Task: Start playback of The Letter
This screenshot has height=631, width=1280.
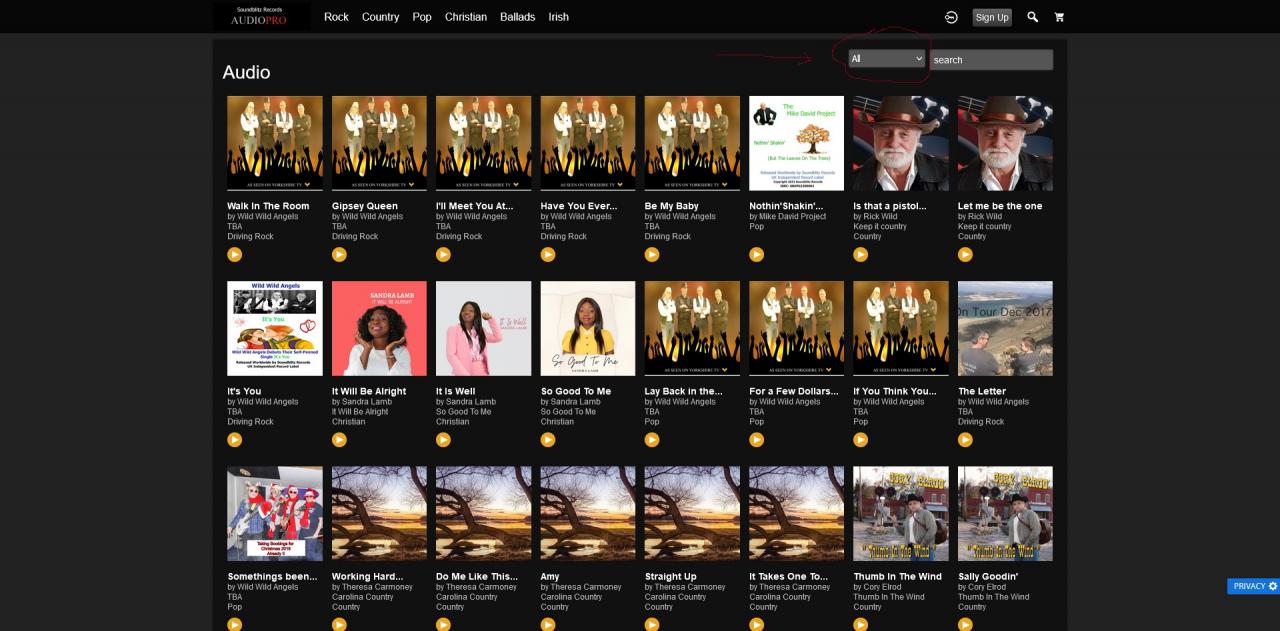Action: [x=965, y=439]
